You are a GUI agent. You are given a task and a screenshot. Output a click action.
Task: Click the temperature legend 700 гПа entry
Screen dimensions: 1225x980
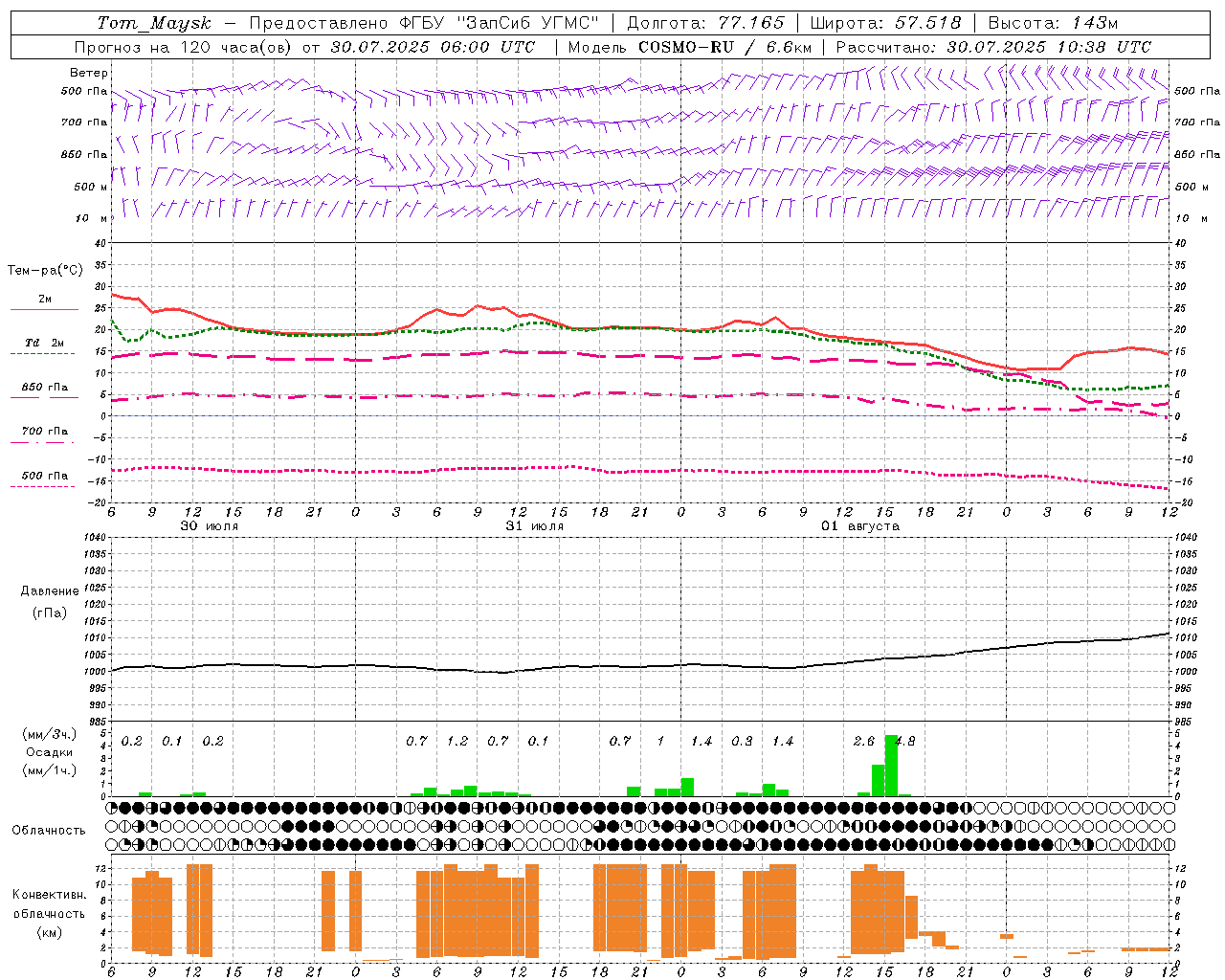45,432
